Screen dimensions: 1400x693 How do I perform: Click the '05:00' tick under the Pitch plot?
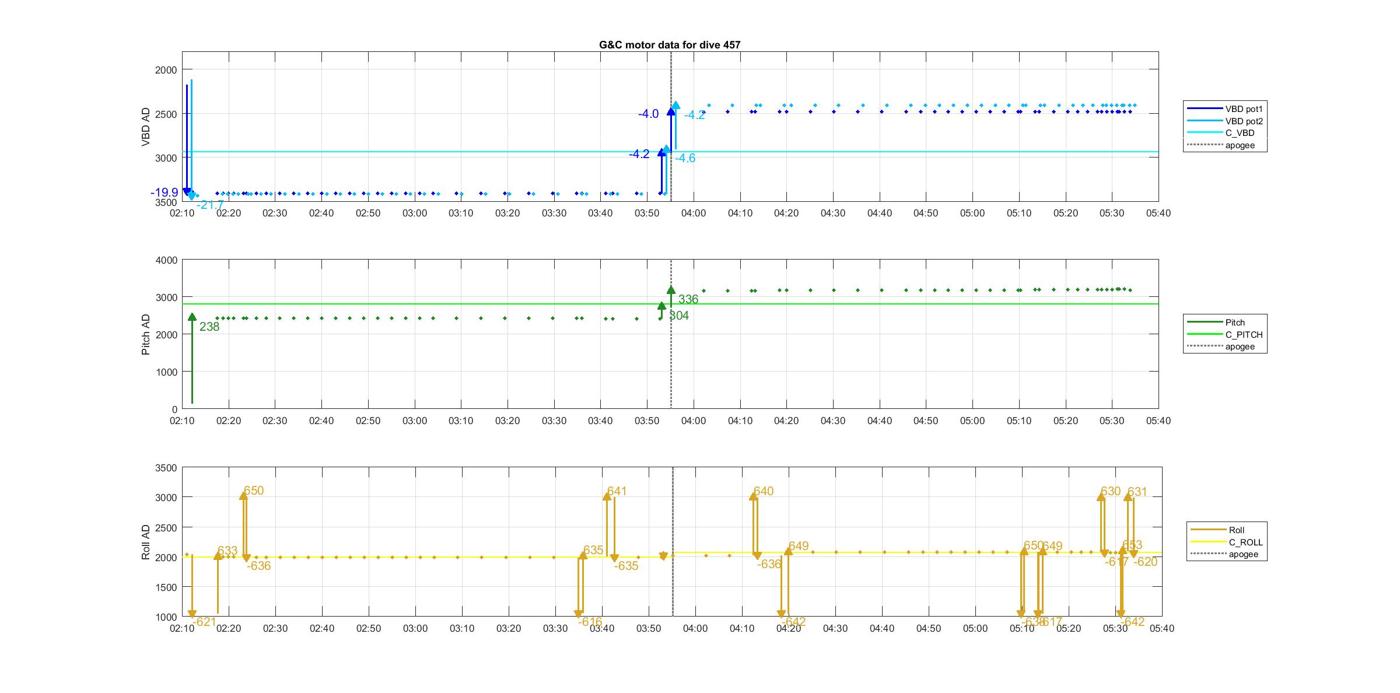972,421
